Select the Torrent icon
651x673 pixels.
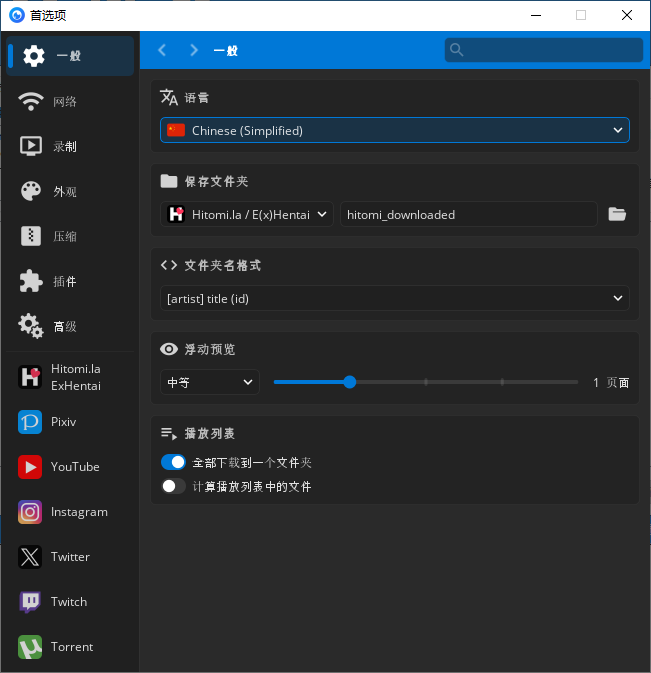(30, 647)
